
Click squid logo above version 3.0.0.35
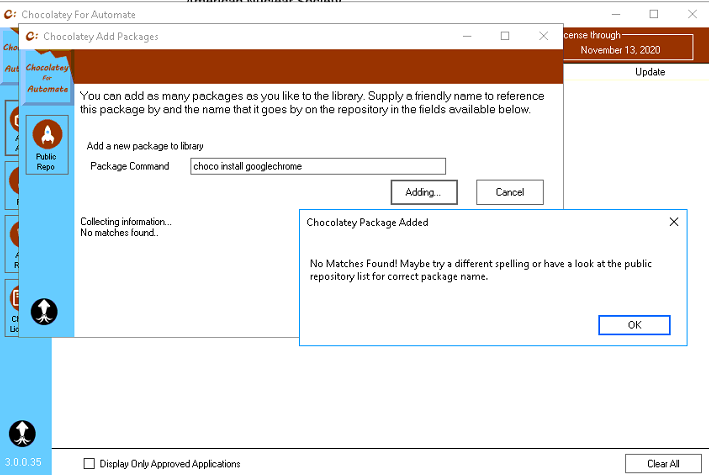22,433
